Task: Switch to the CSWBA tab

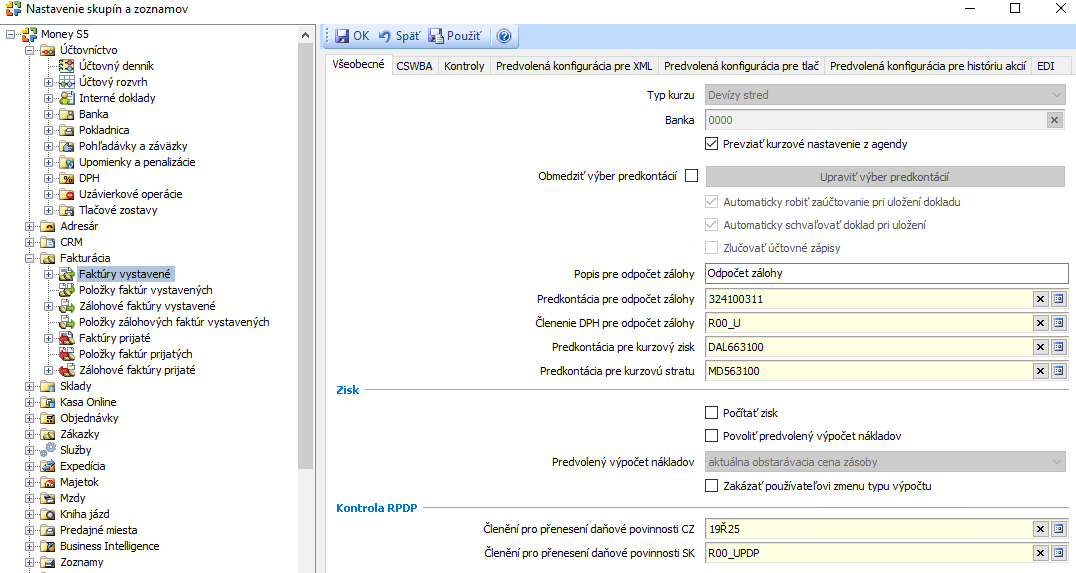Action: click(x=414, y=66)
